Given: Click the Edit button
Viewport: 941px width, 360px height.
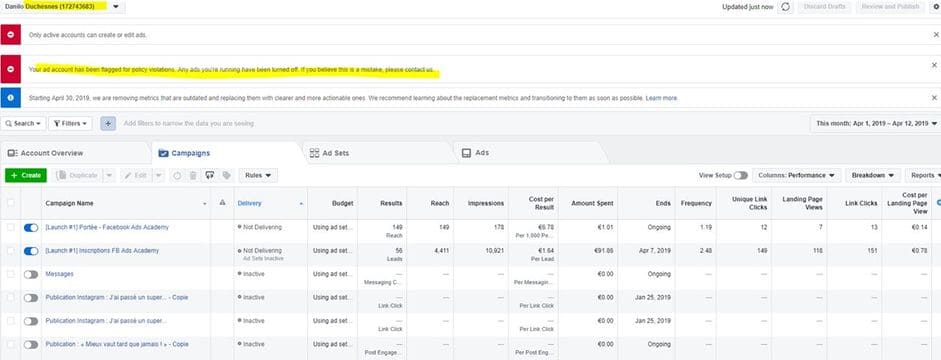Looking at the screenshot, I should (136, 176).
